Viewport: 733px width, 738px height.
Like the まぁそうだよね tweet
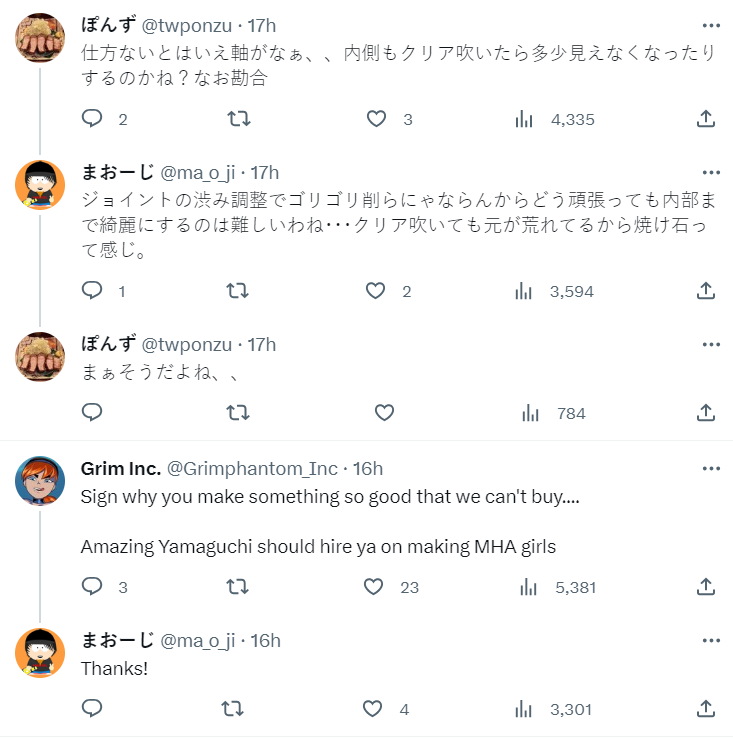point(384,413)
